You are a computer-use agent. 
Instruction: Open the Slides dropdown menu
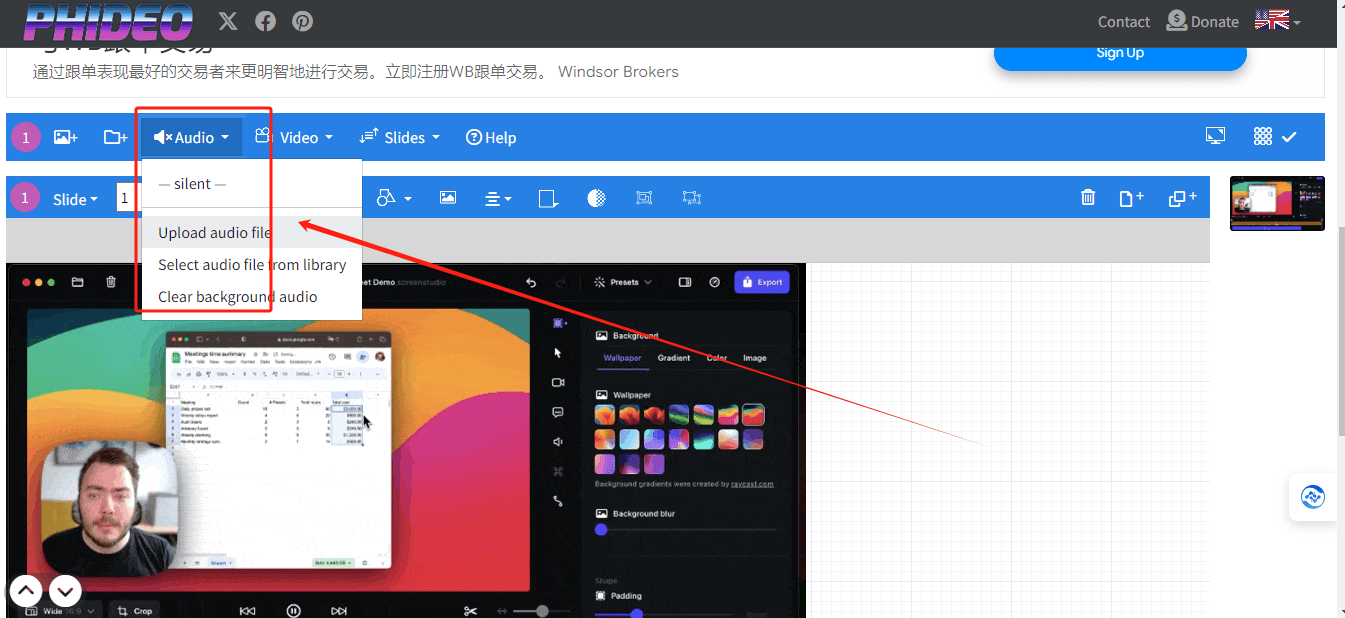coord(400,137)
